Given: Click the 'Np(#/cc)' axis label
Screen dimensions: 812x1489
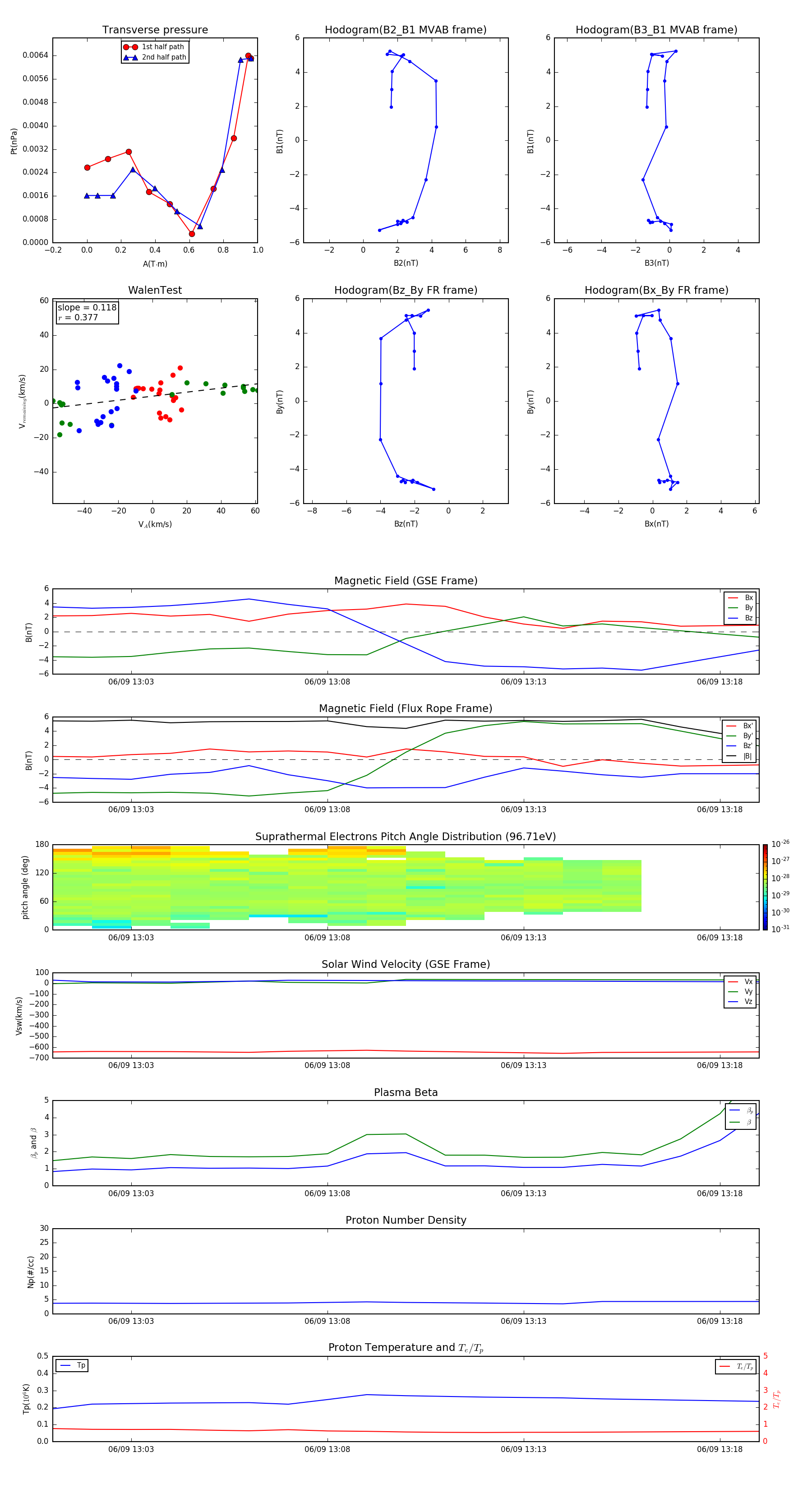Looking at the screenshot, I should pyautogui.click(x=31, y=1272).
